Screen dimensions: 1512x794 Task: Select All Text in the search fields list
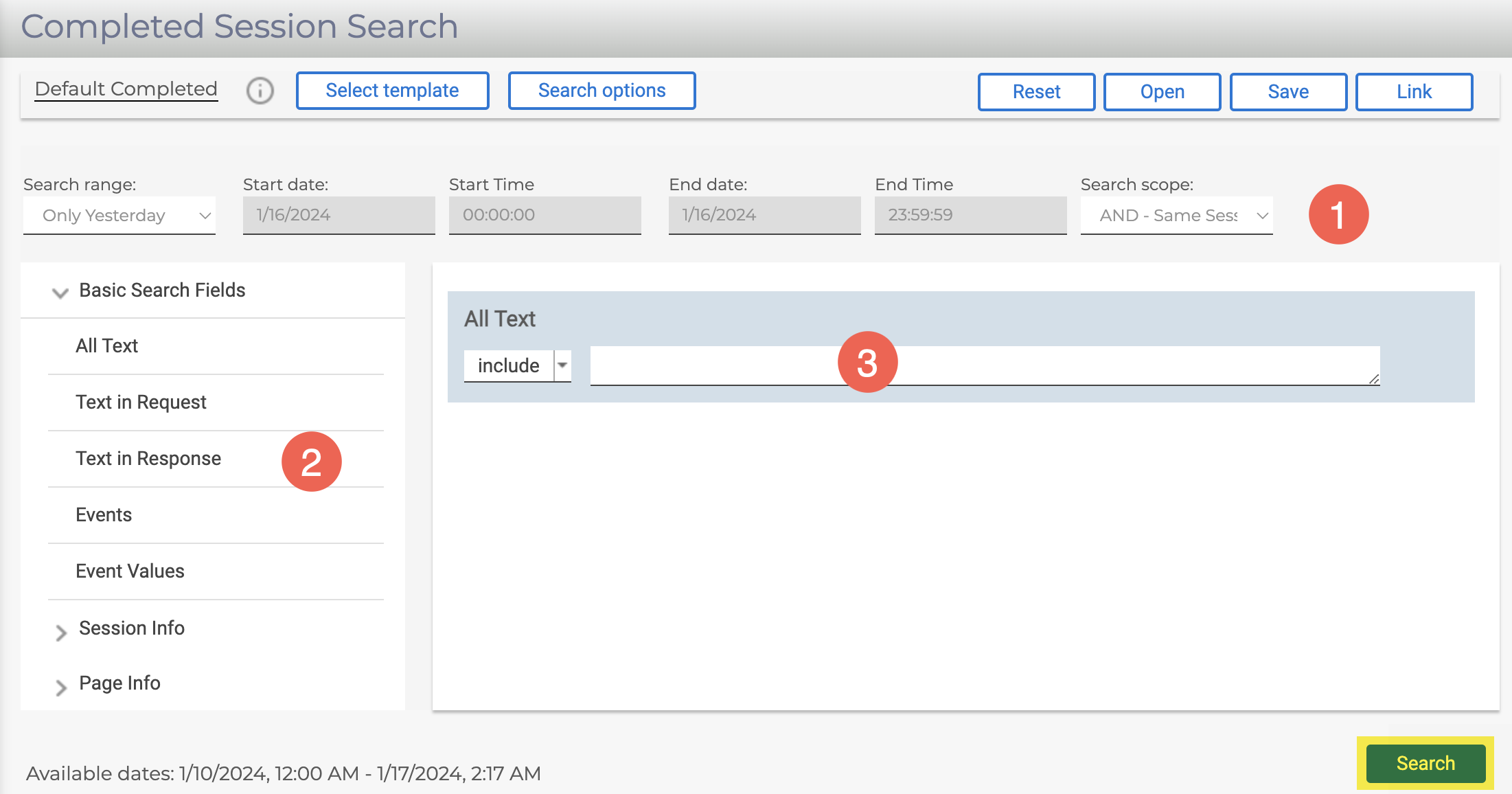(107, 346)
